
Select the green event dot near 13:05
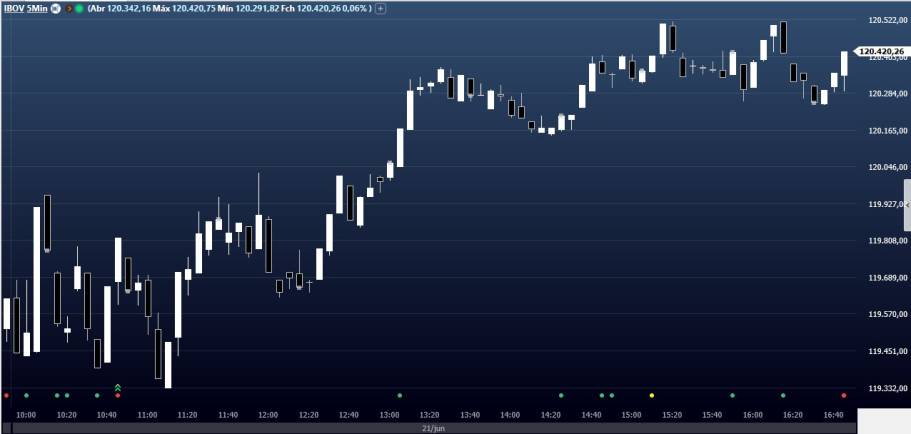(399, 396)
